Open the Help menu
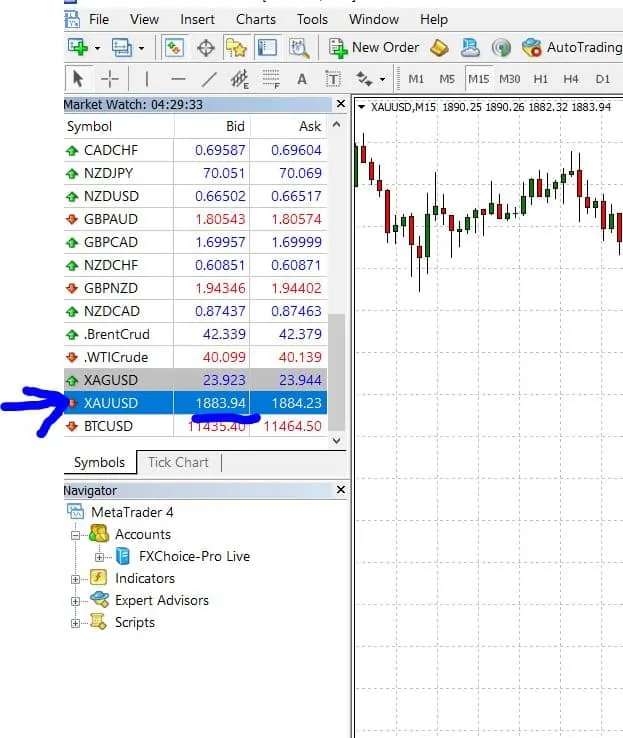The width and height of the screenshot is (623, 738). 434,19
